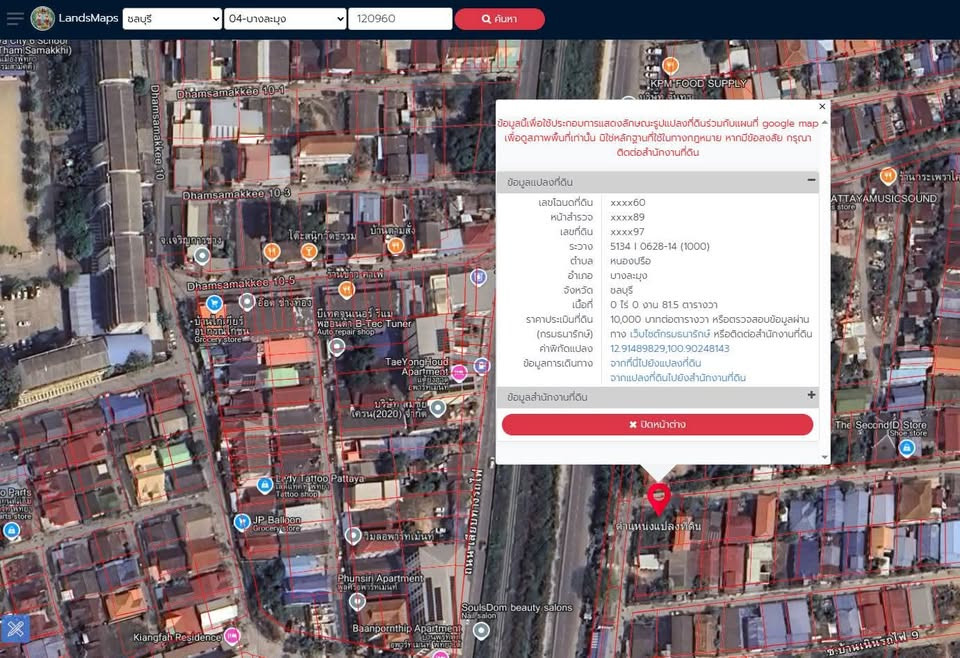Open the hamburger menu icon
The height and width of the screenshot is (658, 960).
(15, 18)
